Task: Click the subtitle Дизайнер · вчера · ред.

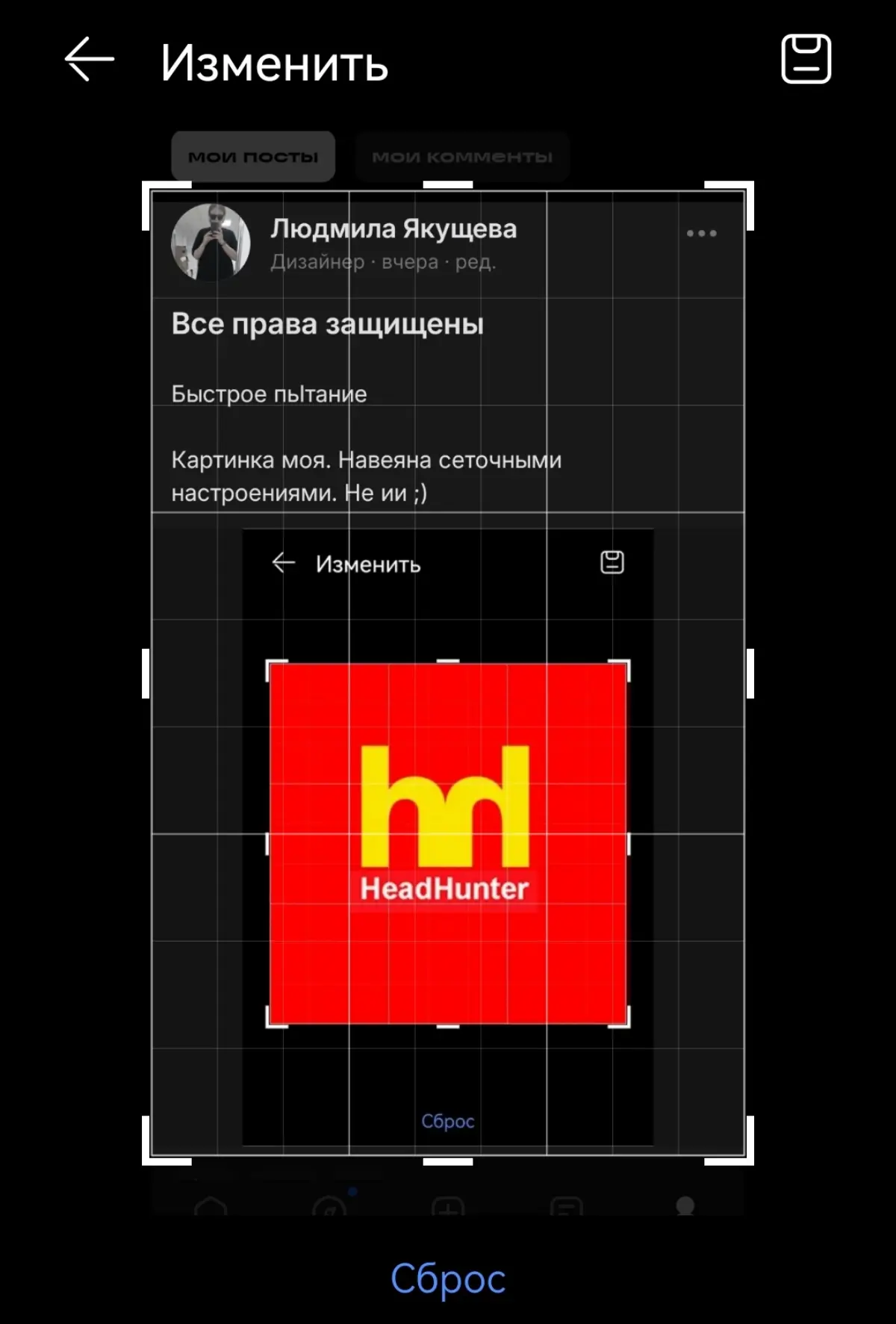Action: click(x=383, y=262)
